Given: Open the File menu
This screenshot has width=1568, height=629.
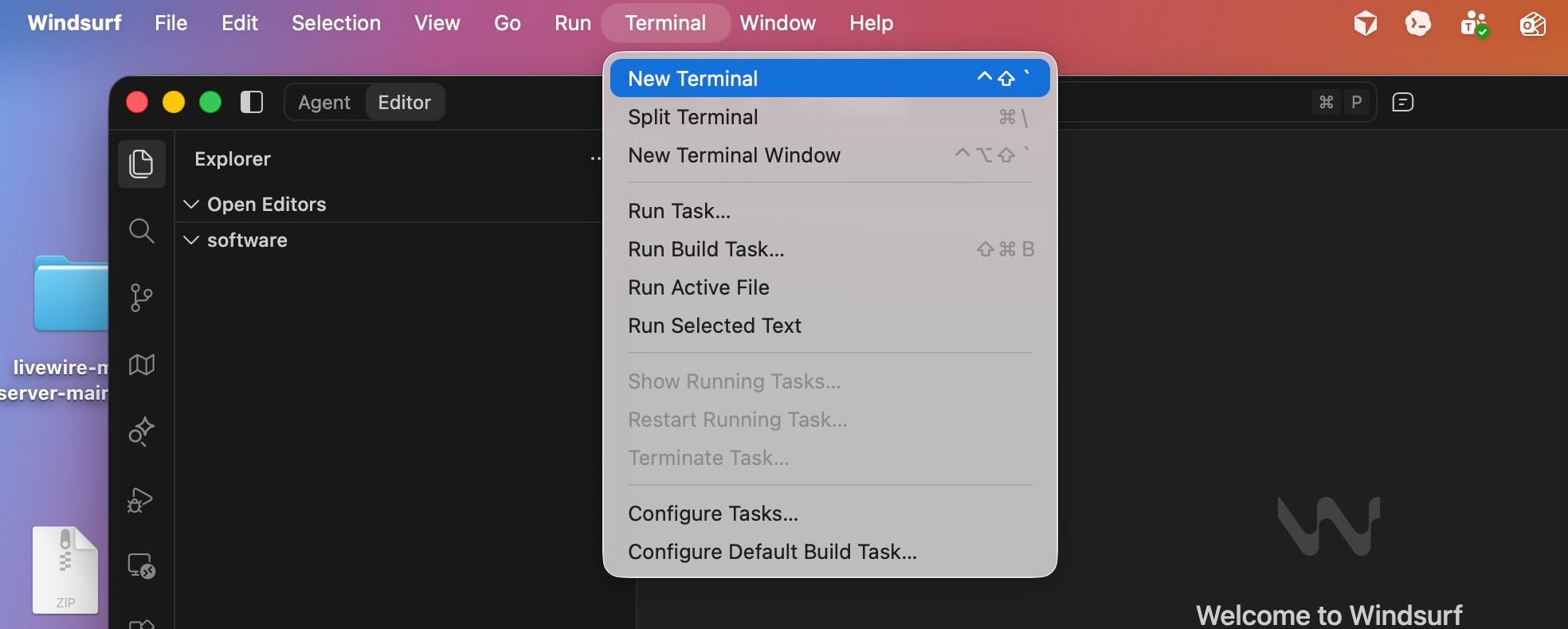Looking at the screenshot, I should (x=171, y=23).
